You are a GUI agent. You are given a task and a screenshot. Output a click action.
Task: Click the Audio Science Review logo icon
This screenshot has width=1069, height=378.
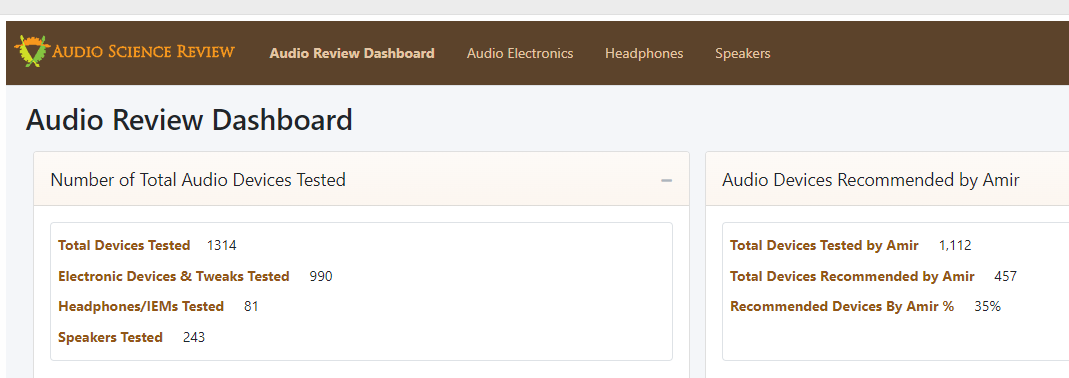32,51
